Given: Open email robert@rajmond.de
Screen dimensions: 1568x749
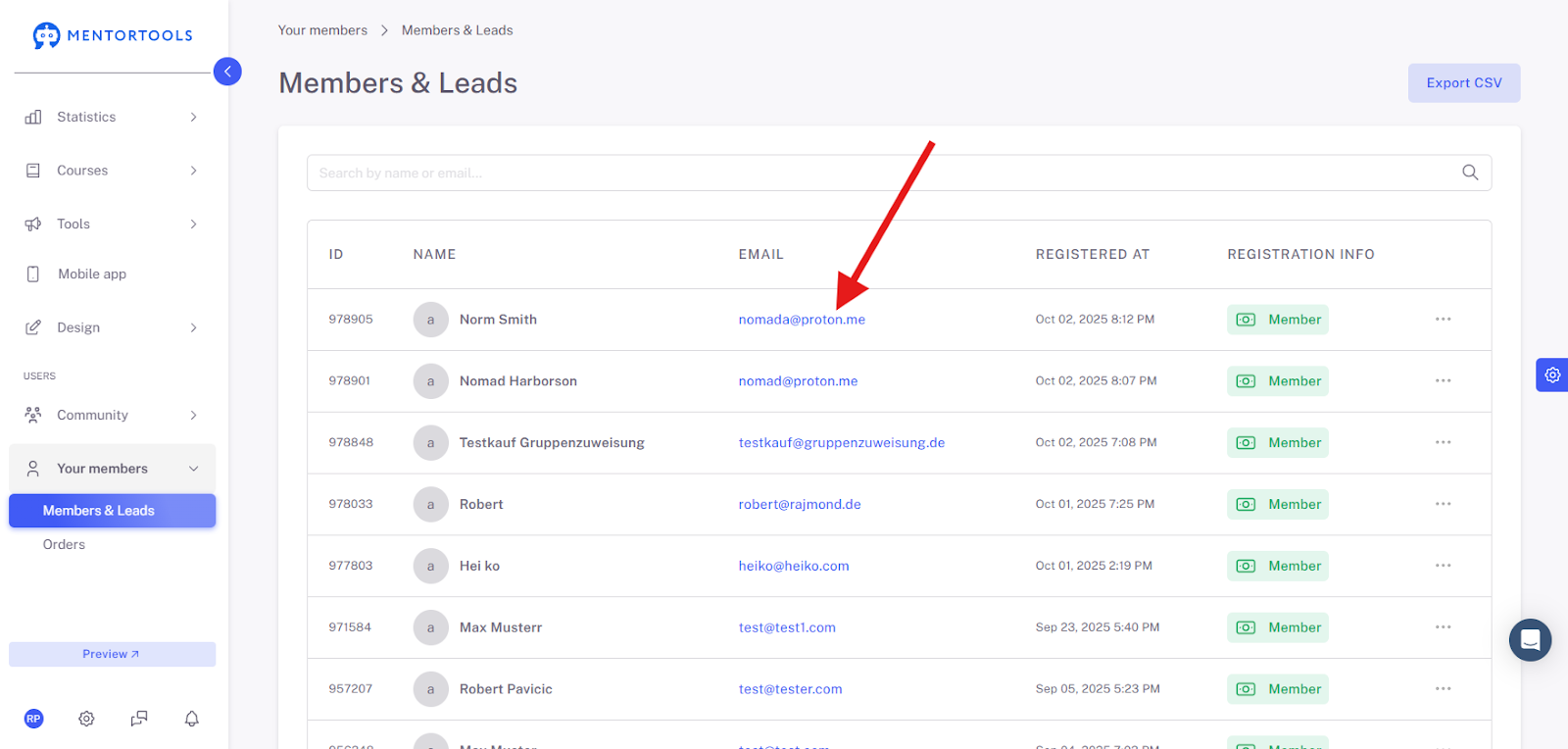Looking at the screenshot, I should point(800,505).
